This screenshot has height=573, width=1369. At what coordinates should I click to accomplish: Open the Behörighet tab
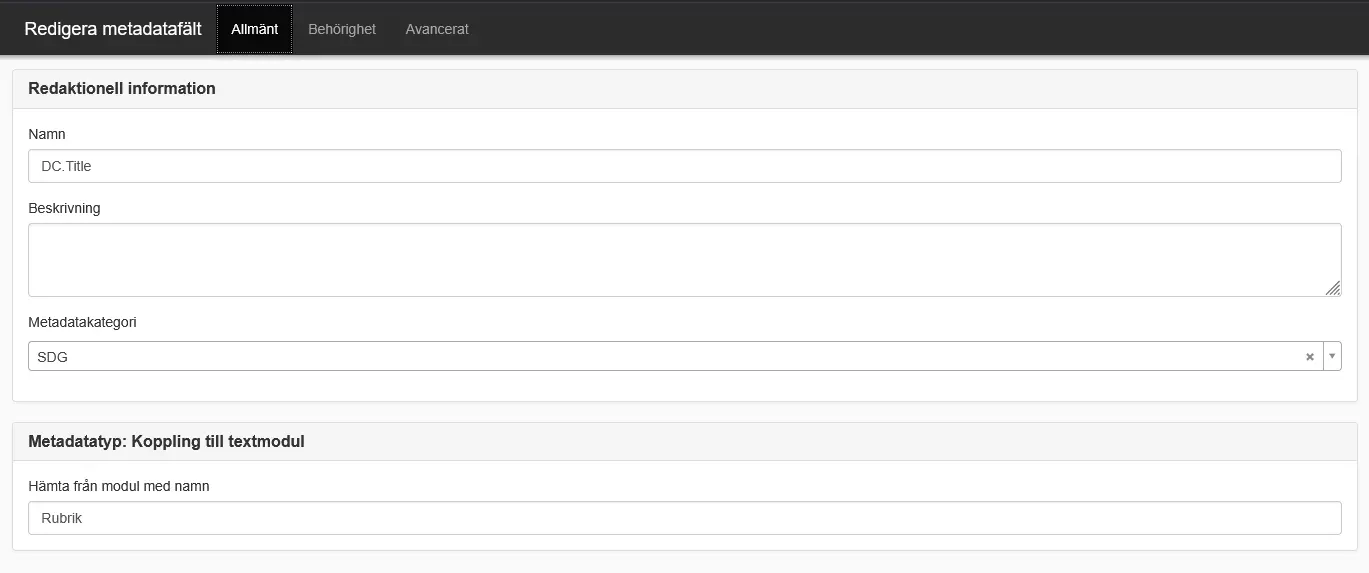(342, 29)
